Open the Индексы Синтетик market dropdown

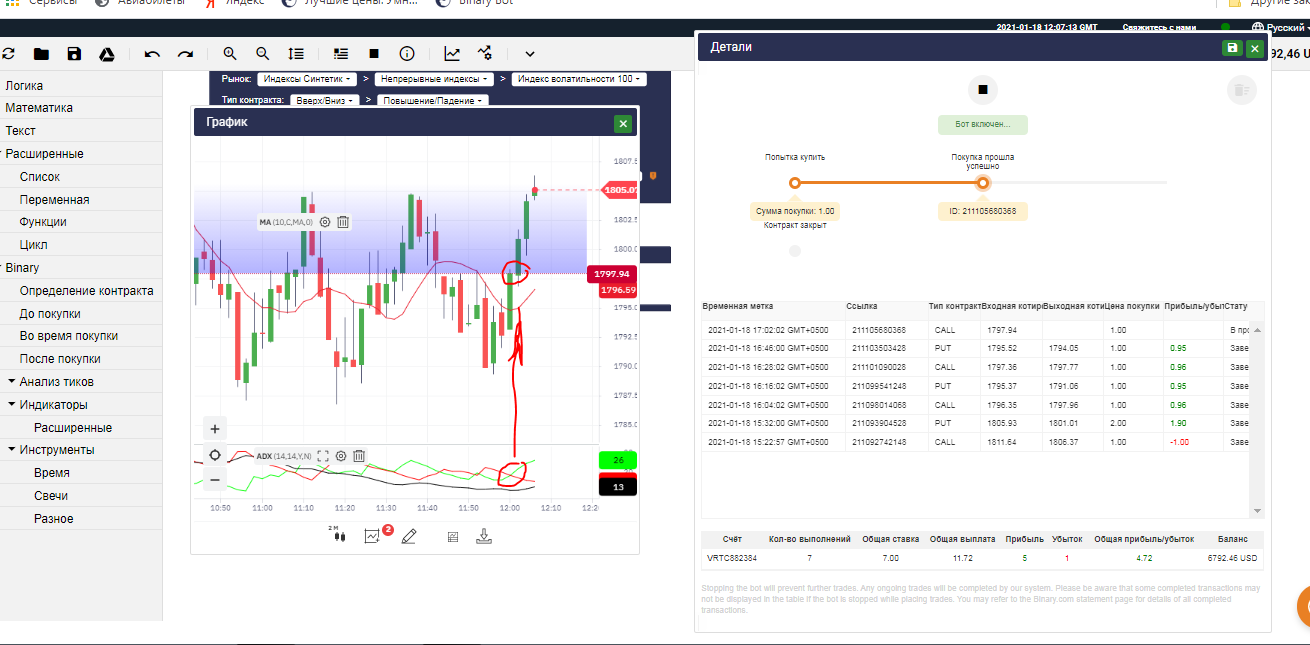click(x=307, y=79)
